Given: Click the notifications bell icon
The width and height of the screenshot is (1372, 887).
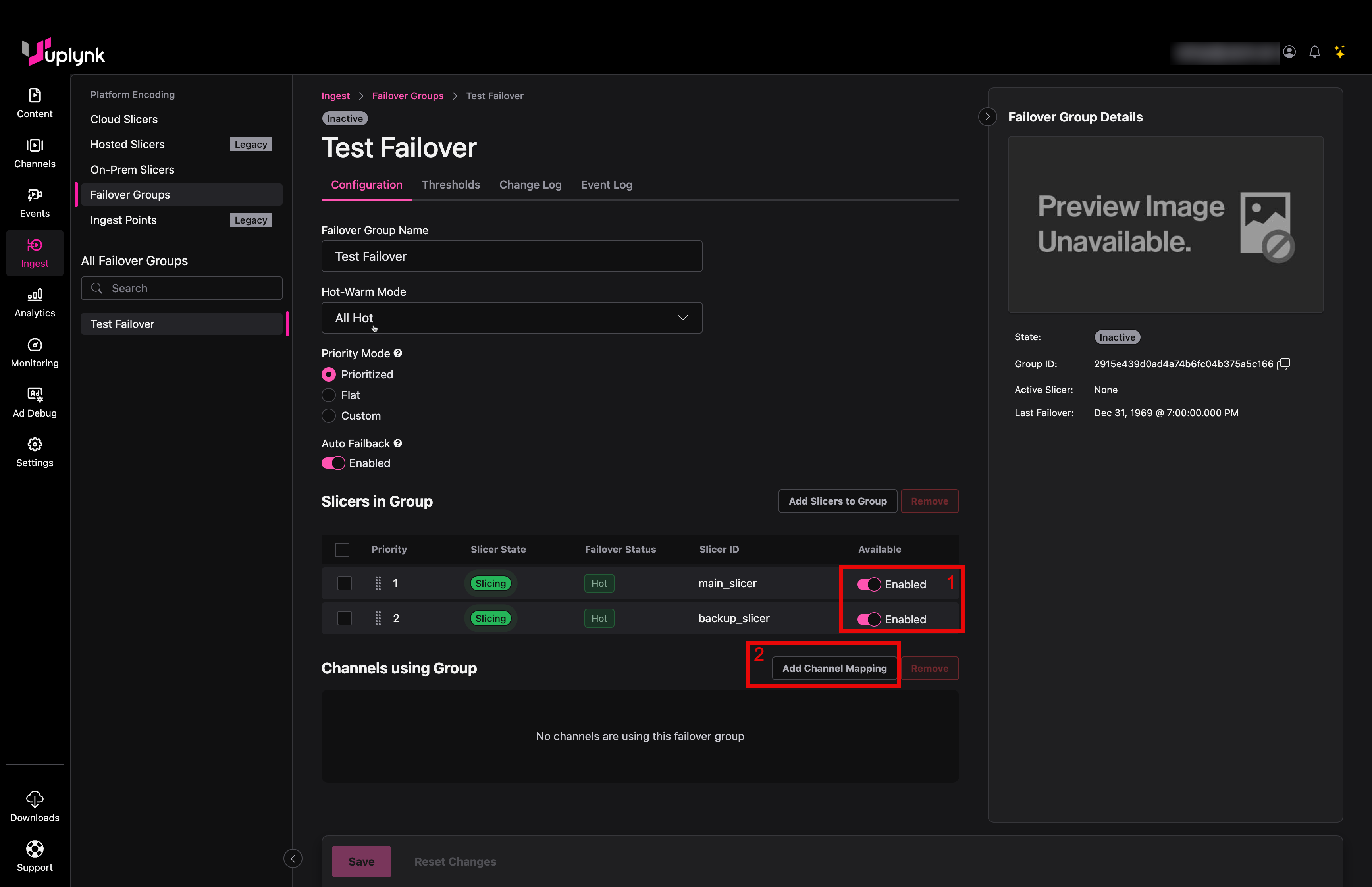Looking at the screenshot, I should click(x=1314, y=52).
